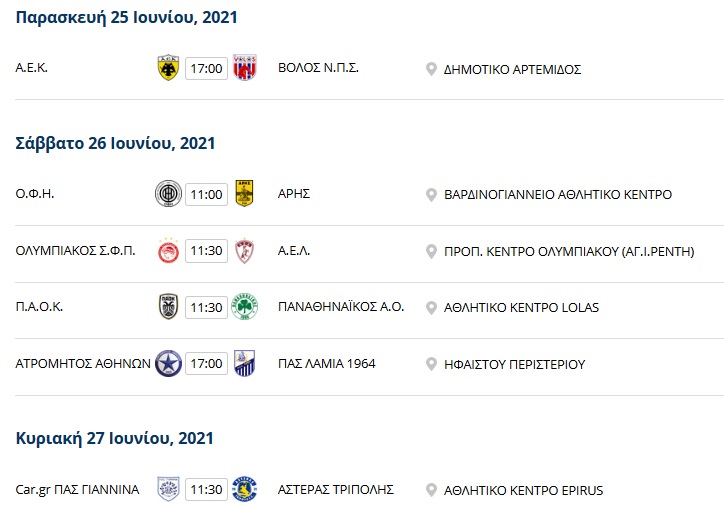Click the location pin beside ΑΘΛΗΤΙΚΟ ΚΕΝΤΡΟ LOLAS
Viewport: 724px width, 509px height.
click(x=431, y=308)
